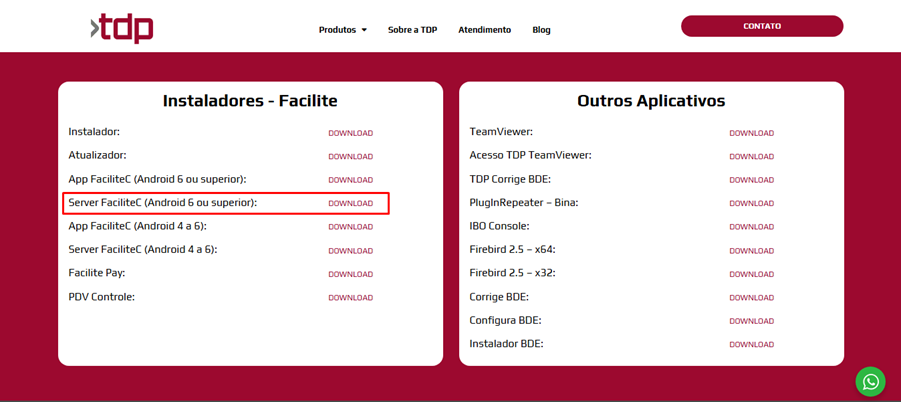
Task: Open the Blog menu link
Action: [541, 30]
